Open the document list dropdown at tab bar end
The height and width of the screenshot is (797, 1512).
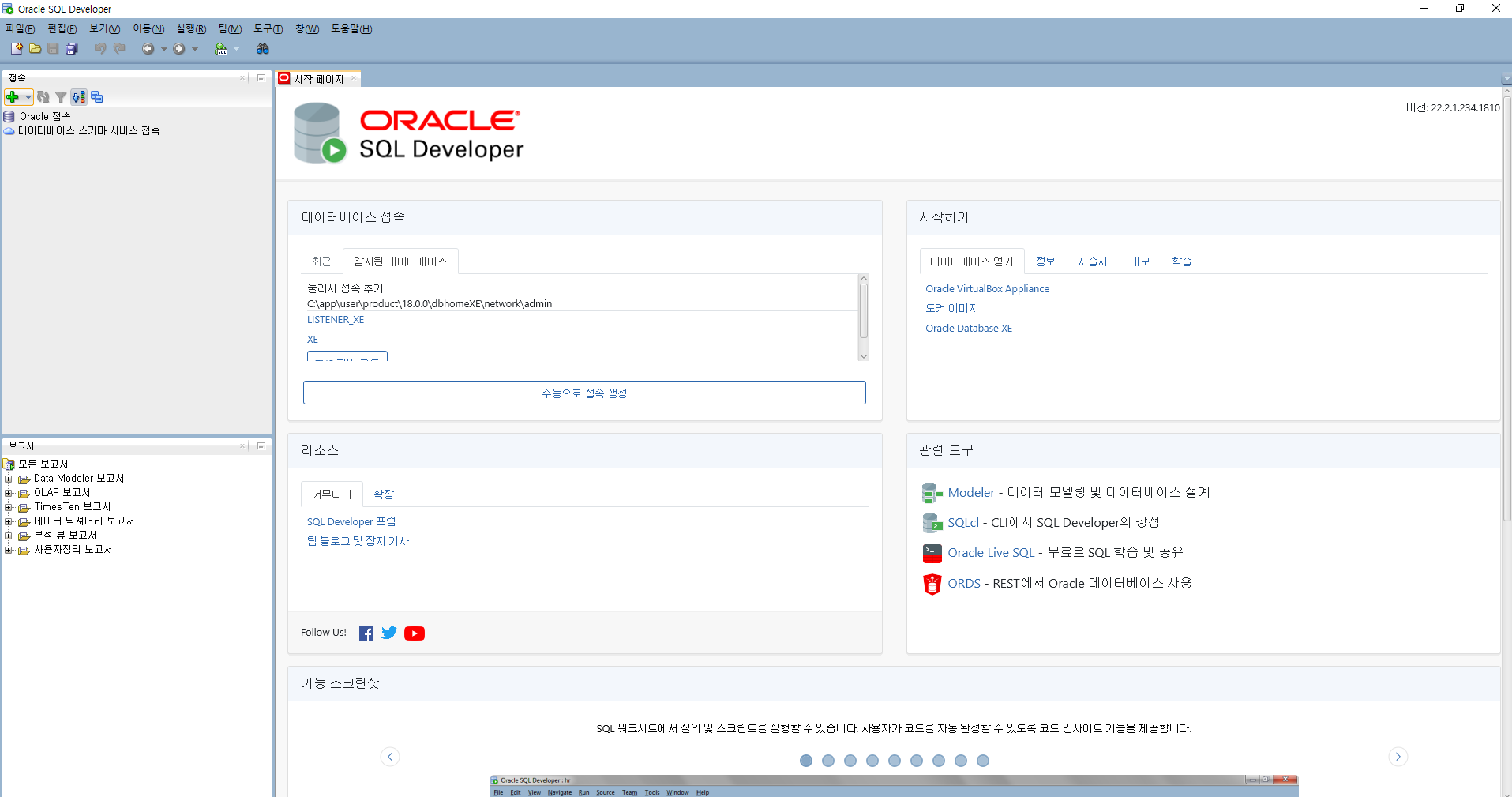1506,79
